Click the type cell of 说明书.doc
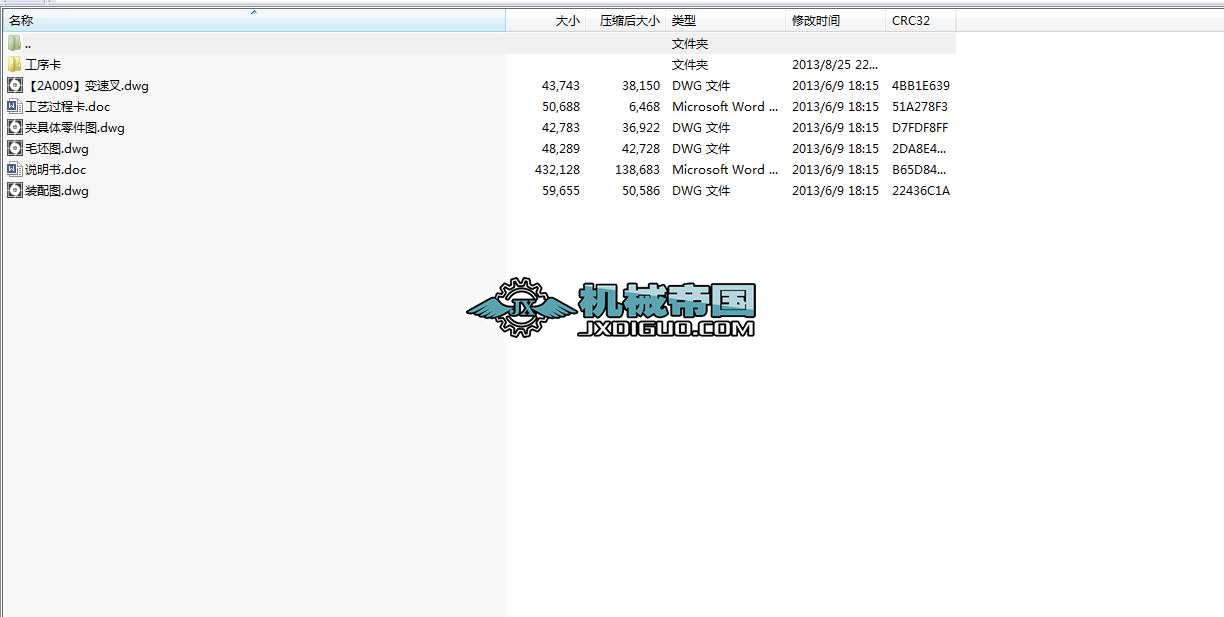1224x617 pixels. point(725,170)
